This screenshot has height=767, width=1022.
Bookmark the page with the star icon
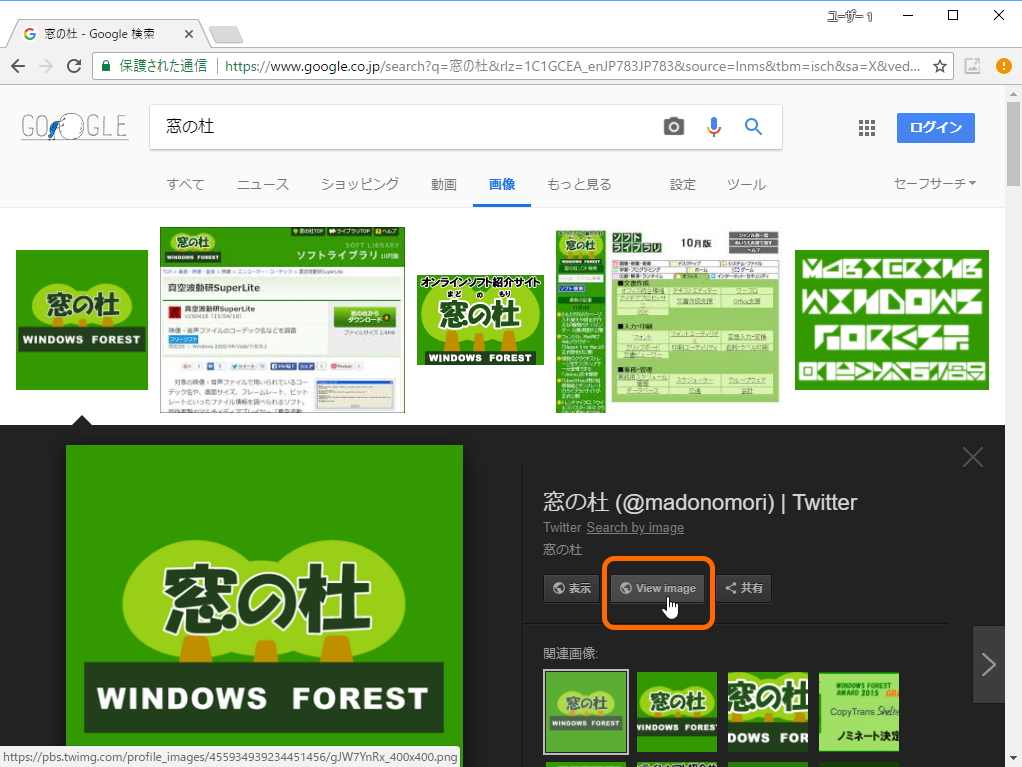(x=940, y=64)
